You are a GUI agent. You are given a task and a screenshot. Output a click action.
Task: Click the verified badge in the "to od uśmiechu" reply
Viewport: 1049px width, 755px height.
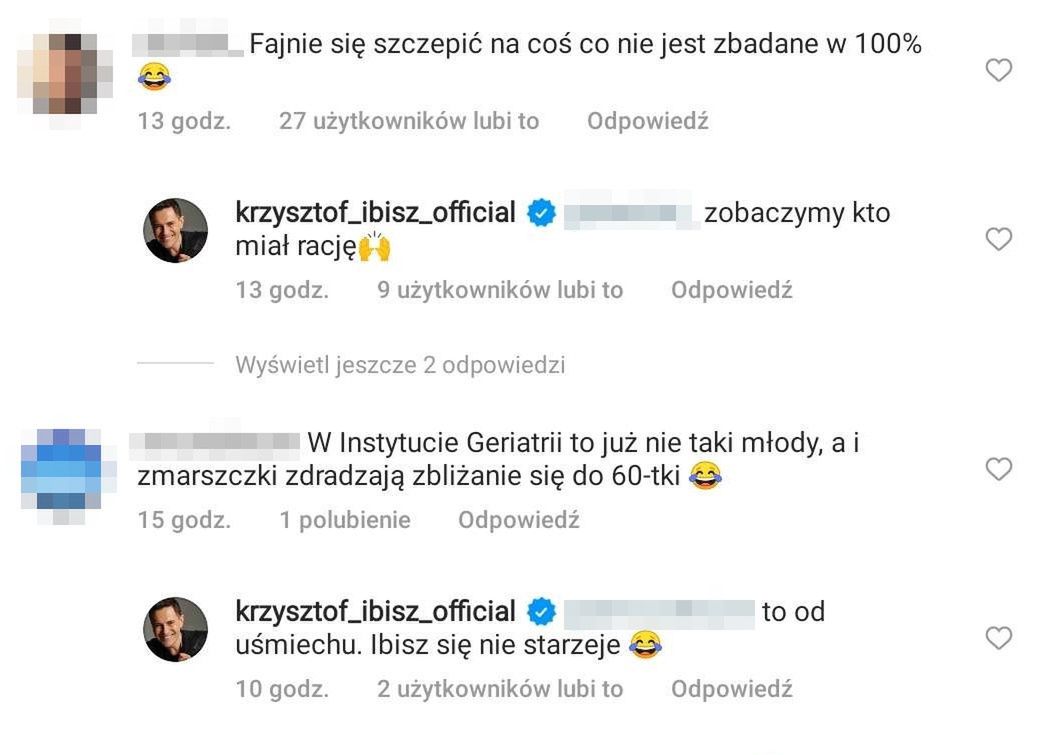click(541, 611)
